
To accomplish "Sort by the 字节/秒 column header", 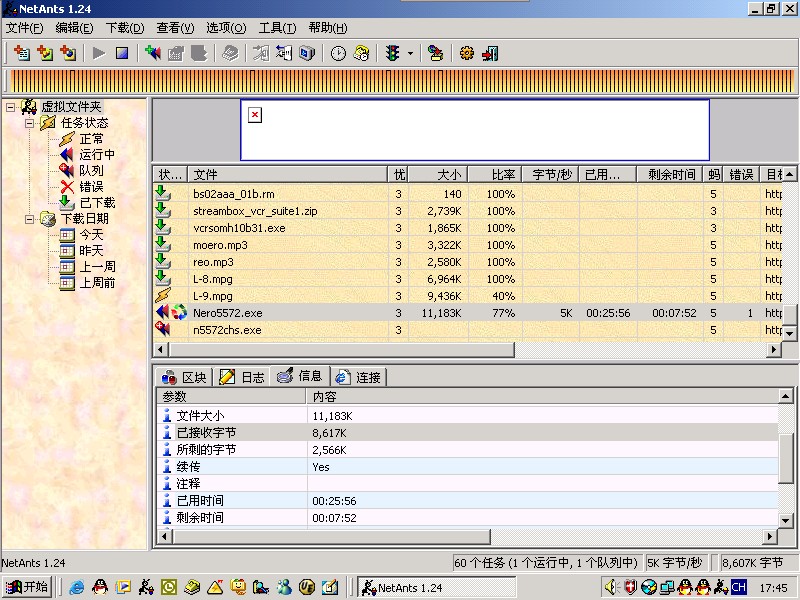I will click(551, 174).
